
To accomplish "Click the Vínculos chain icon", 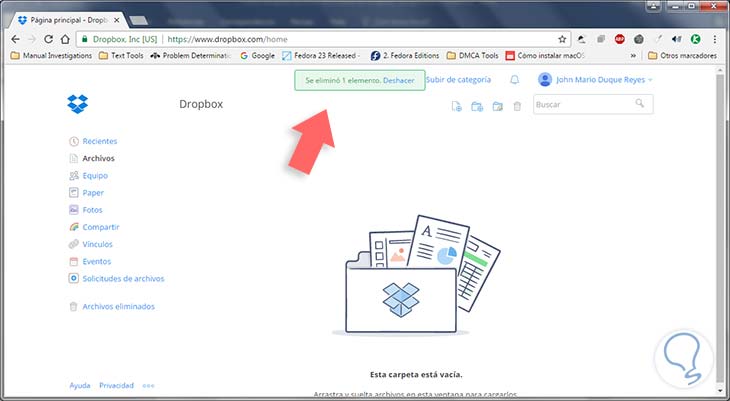I will 74,244.
